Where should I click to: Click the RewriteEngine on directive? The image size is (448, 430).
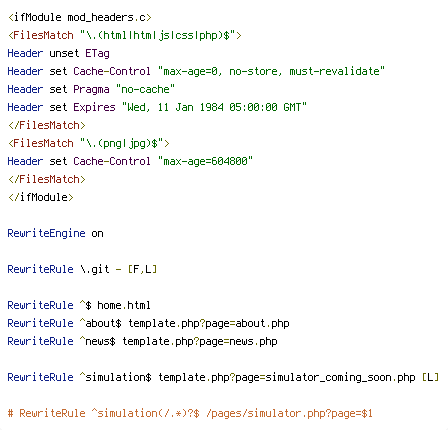(55, 233)
